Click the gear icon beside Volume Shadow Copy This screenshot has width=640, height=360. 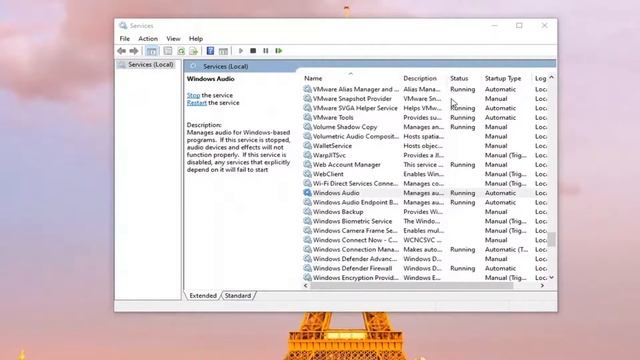pos(307,127)
